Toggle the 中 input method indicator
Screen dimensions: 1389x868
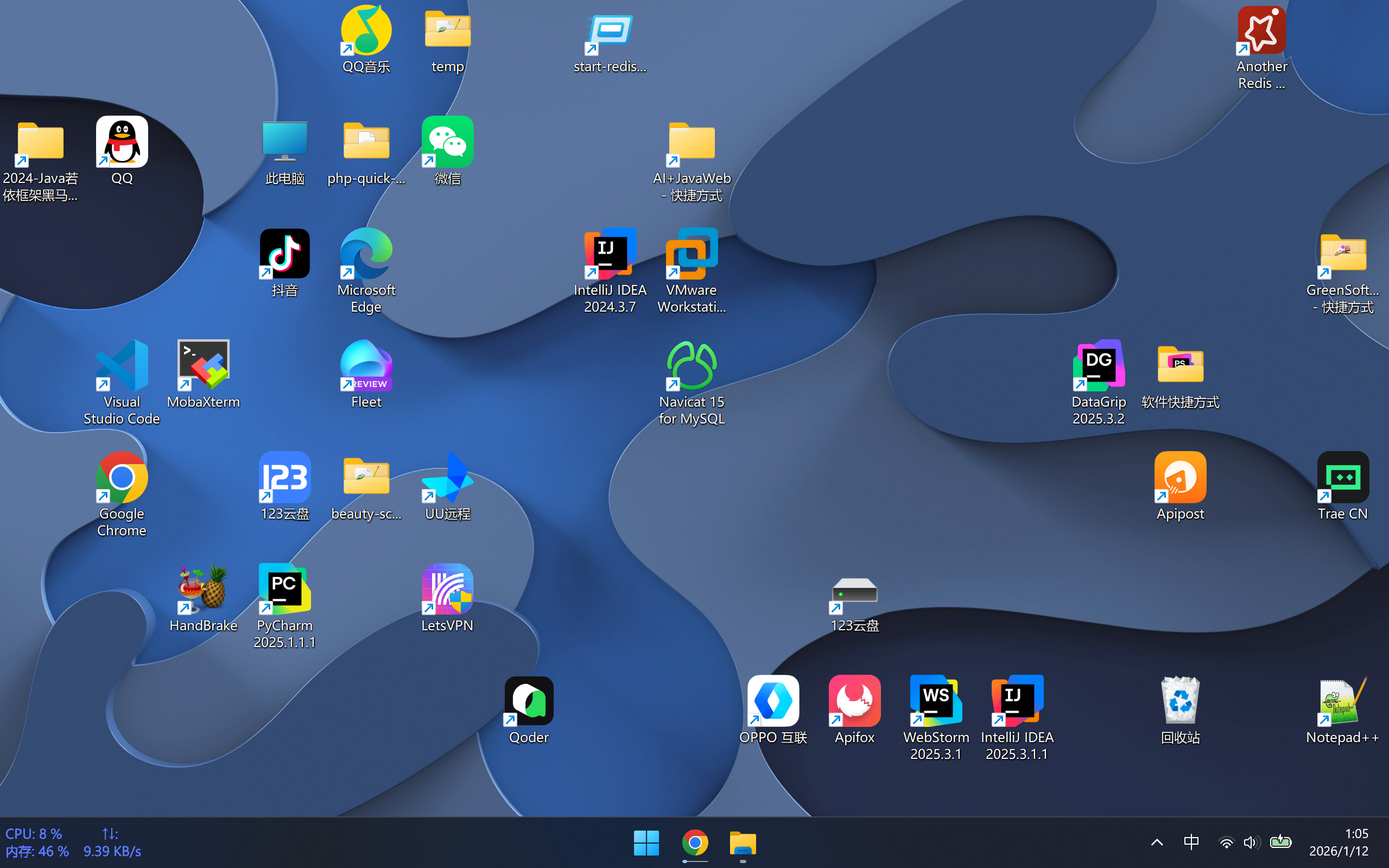(x=1191, y=842)
